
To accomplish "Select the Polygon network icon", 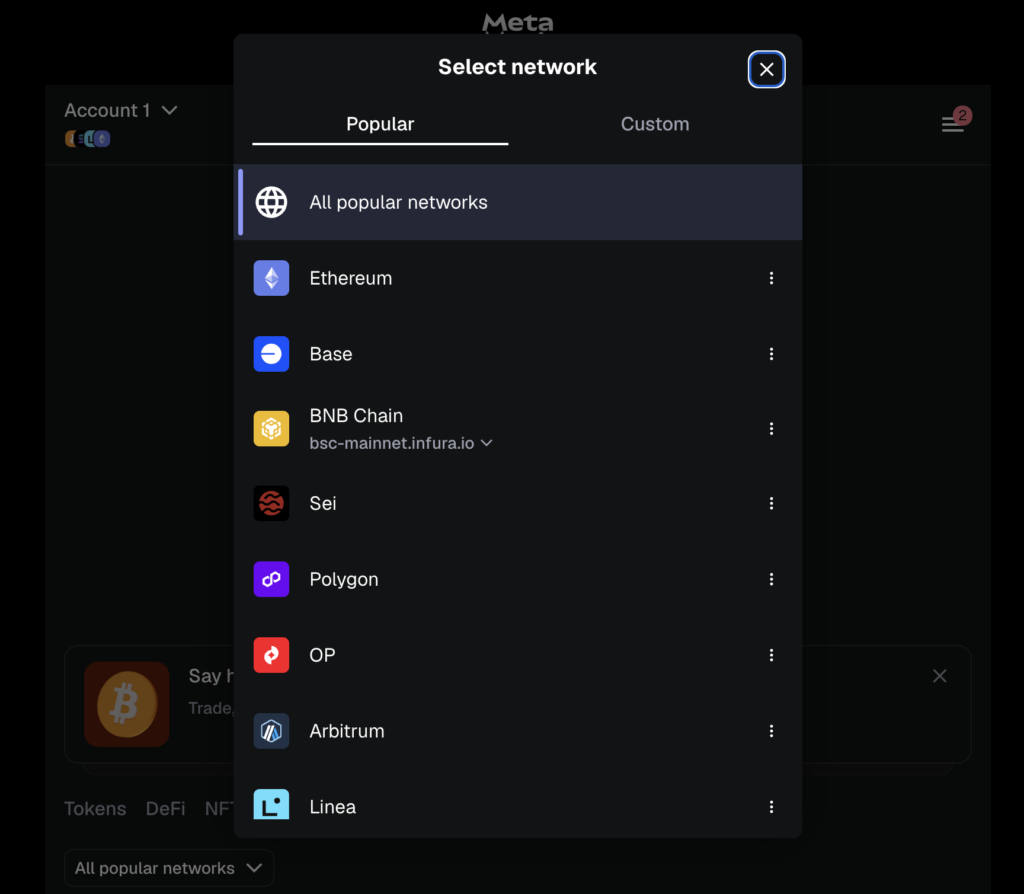I will click(271, 579).
